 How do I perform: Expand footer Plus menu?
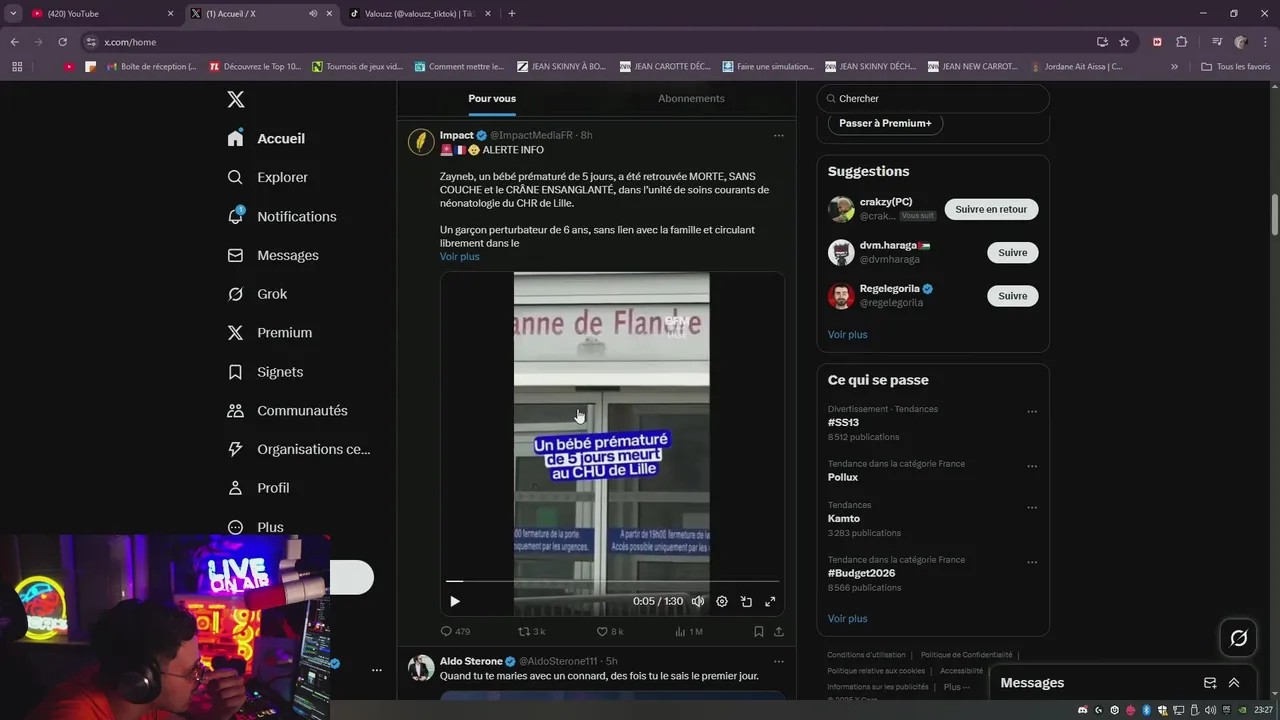956,687
